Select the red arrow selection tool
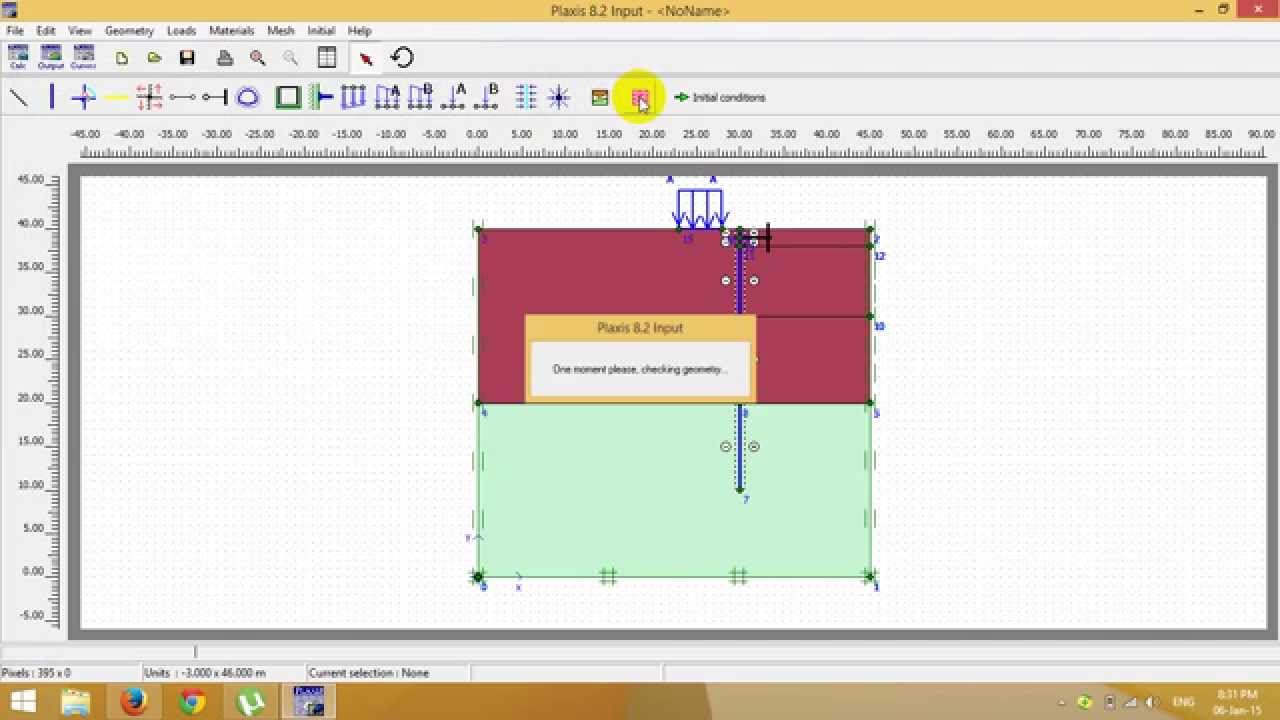This screenshot has height=720, width=1280. pyautogui.click(x=366, y=58)
